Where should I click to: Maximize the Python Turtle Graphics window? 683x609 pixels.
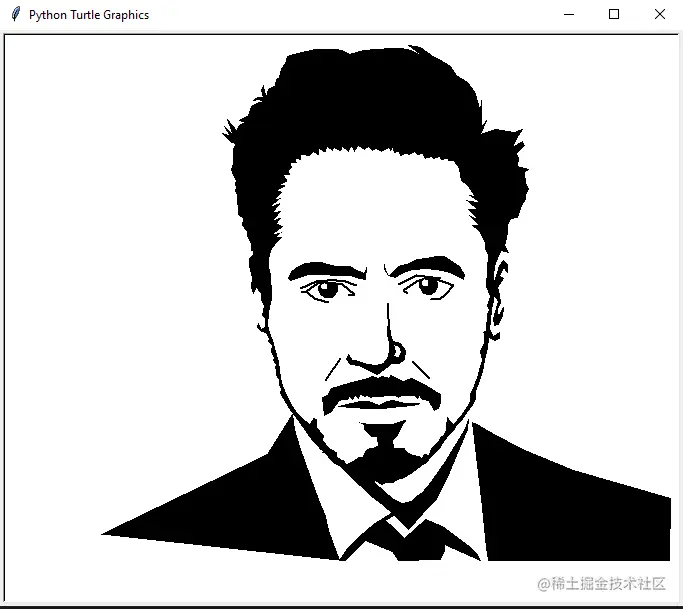point(614,14)
